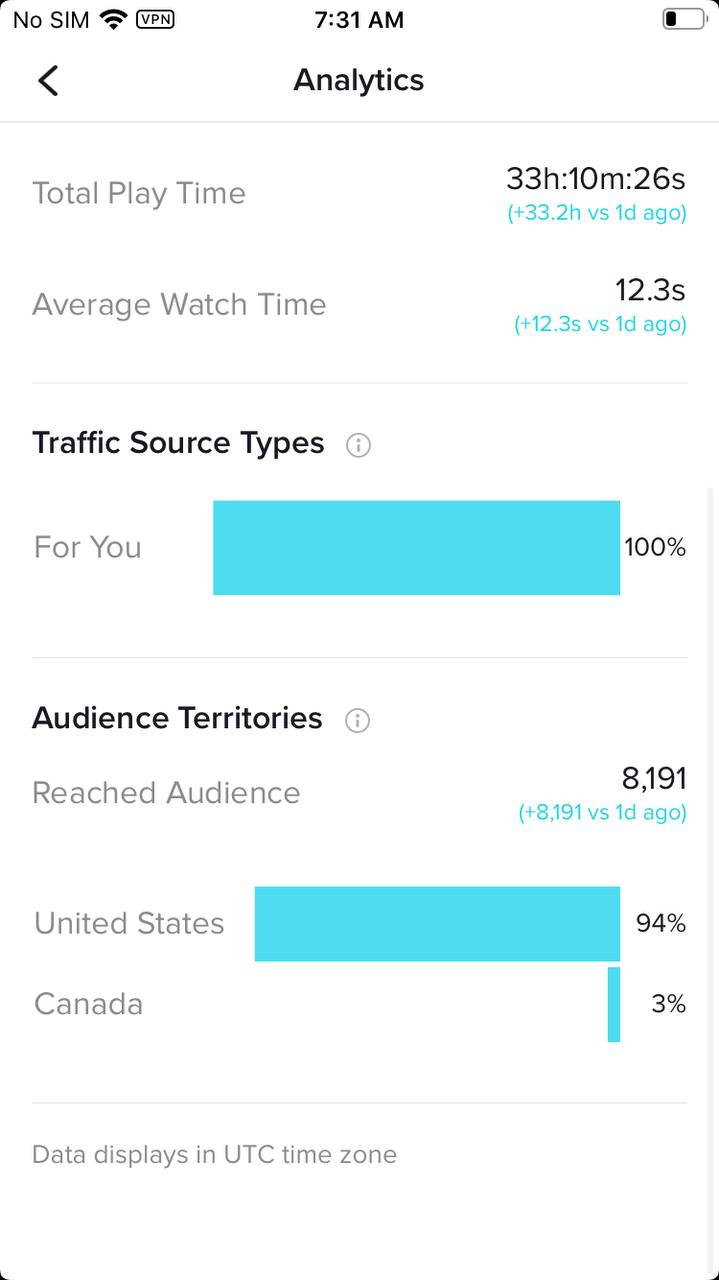Tap the 8,191 reached audience value
719x1280 pixels.
click(x=654, y=778)
